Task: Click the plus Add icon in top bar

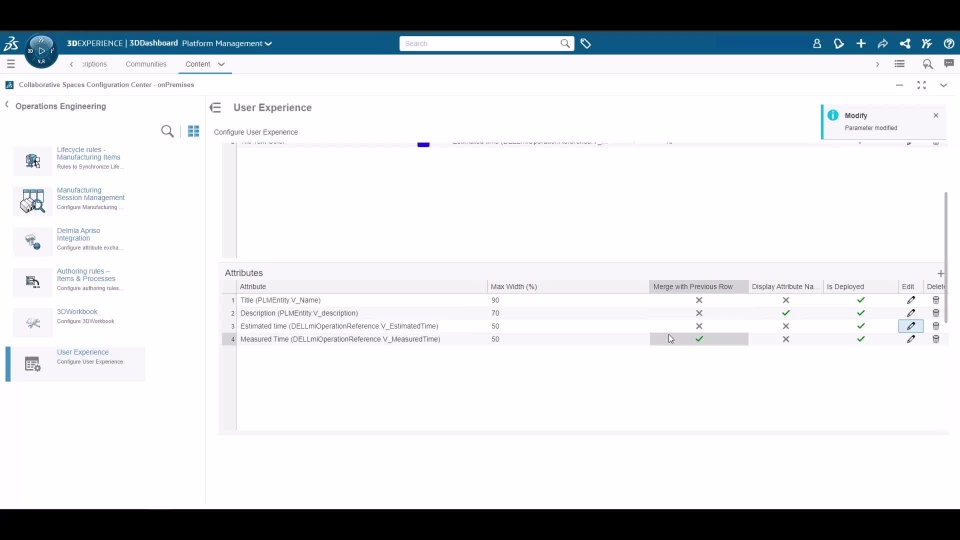Action: coord(861,43)
